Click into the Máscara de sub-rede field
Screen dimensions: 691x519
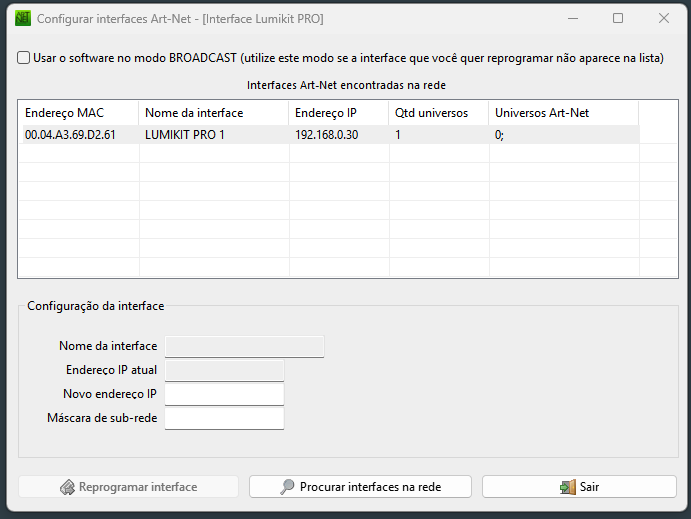coord(224,418)
